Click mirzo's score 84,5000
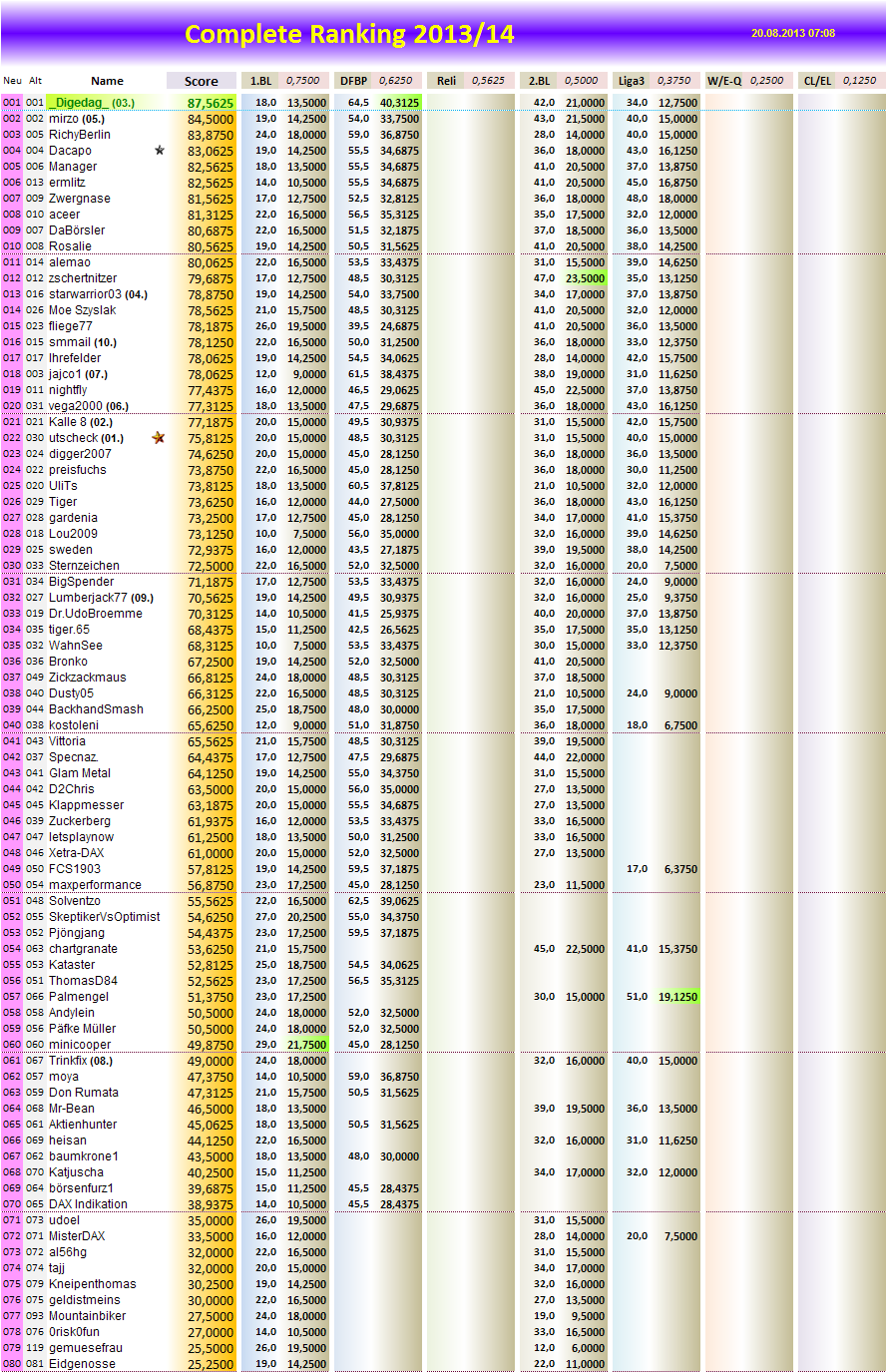This screenshot has width=886, height=1372. (x=211, y=119)
